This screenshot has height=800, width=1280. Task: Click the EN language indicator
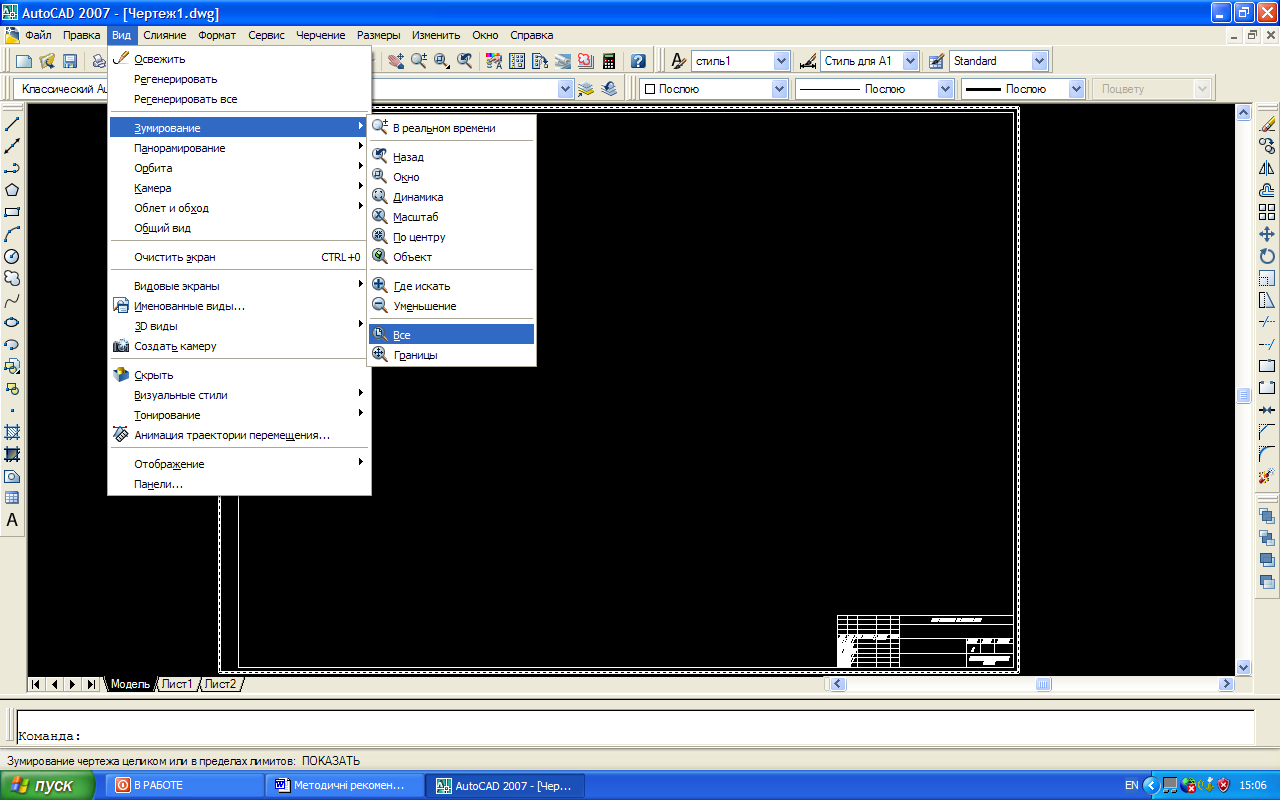1132,785
